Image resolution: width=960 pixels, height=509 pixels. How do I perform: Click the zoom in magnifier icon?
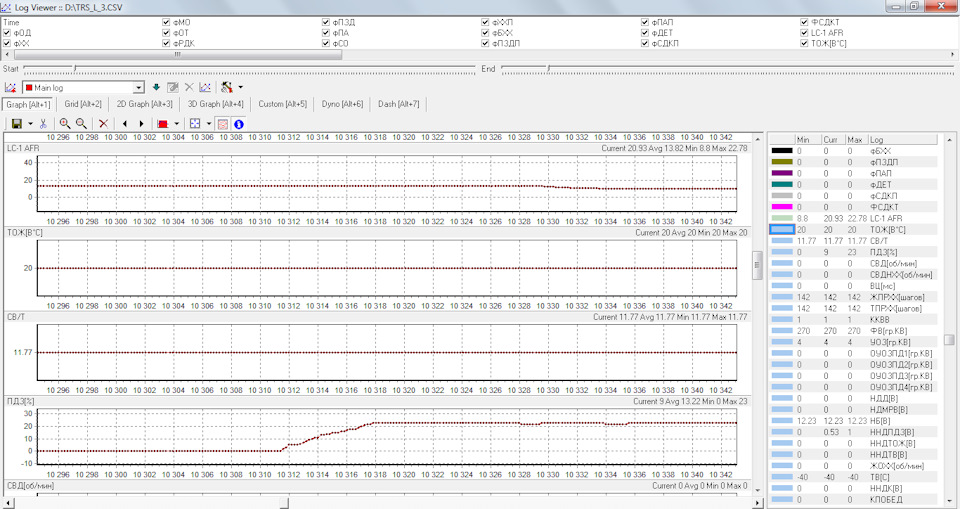point(65,124)
